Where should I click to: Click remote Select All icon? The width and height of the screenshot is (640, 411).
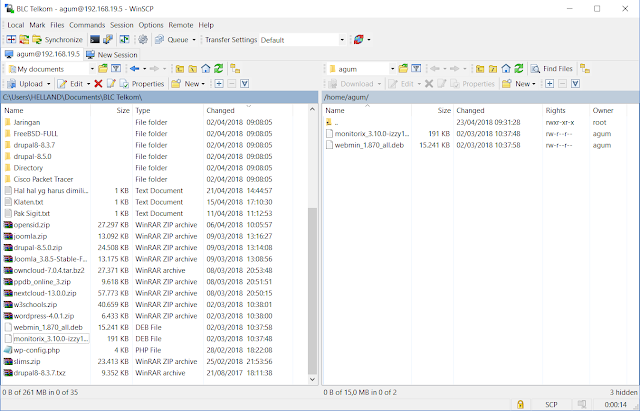pos(576,84)
